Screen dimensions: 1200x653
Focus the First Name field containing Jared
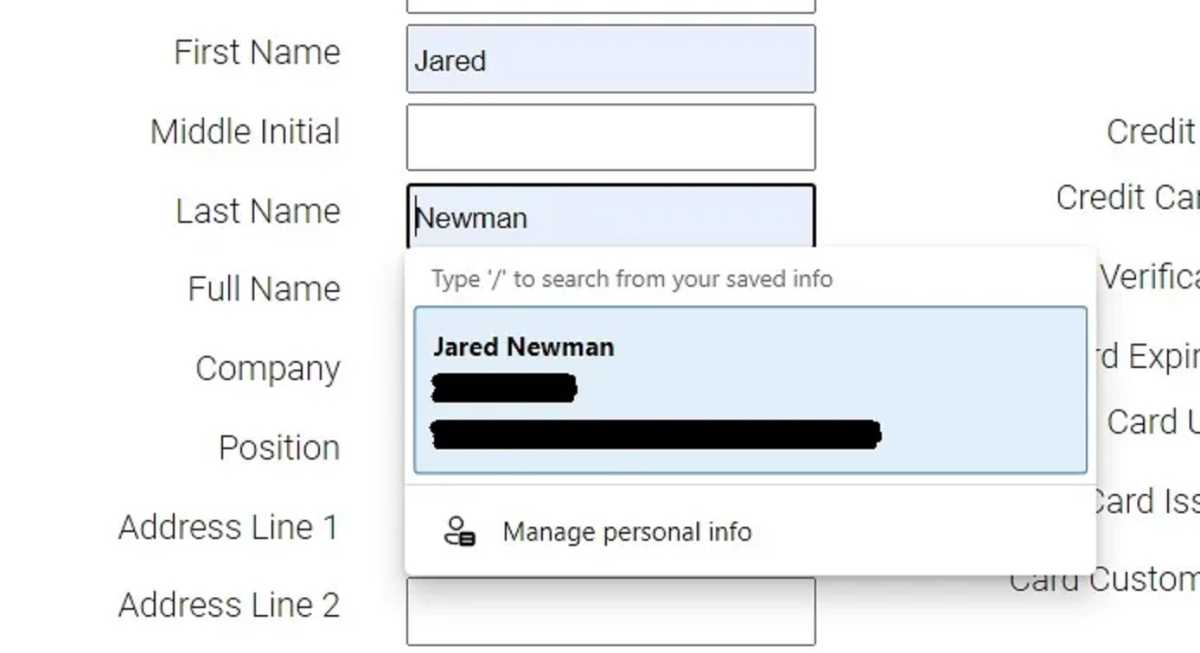click(x=611, y=59)
